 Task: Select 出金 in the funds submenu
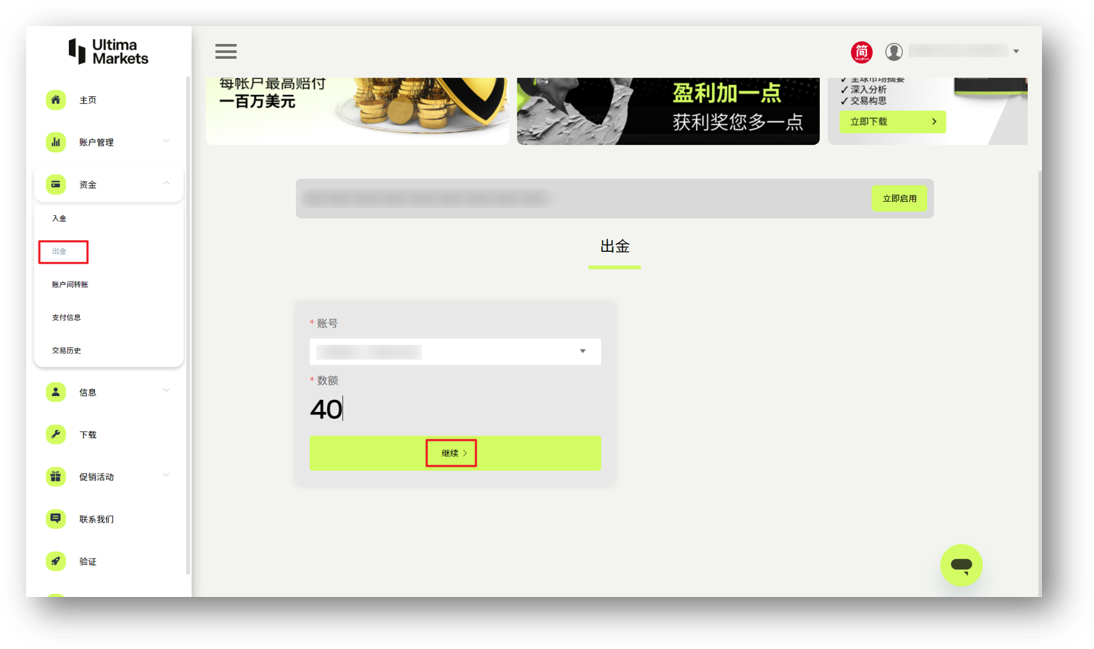[x=59, y=251]
